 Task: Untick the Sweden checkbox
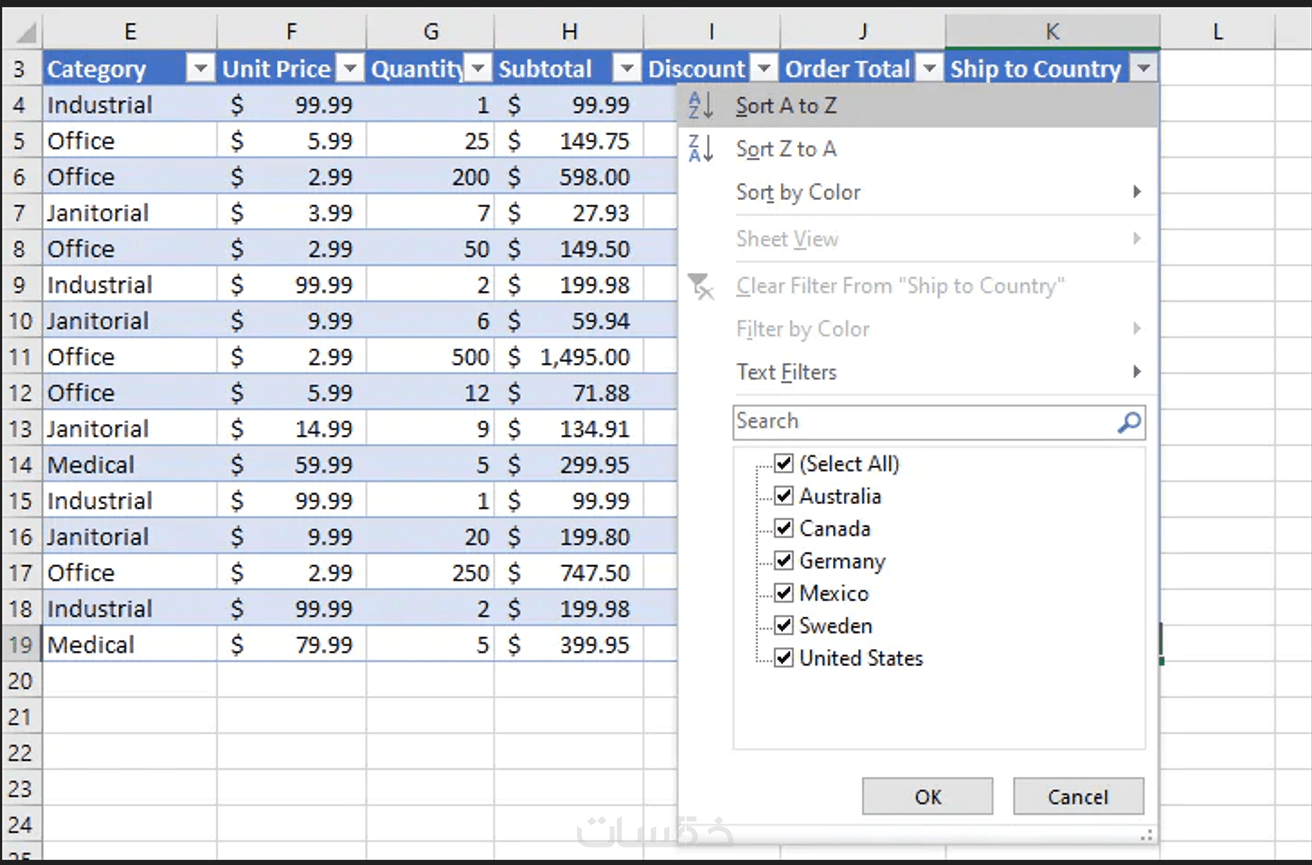click(x=784, y=625)
